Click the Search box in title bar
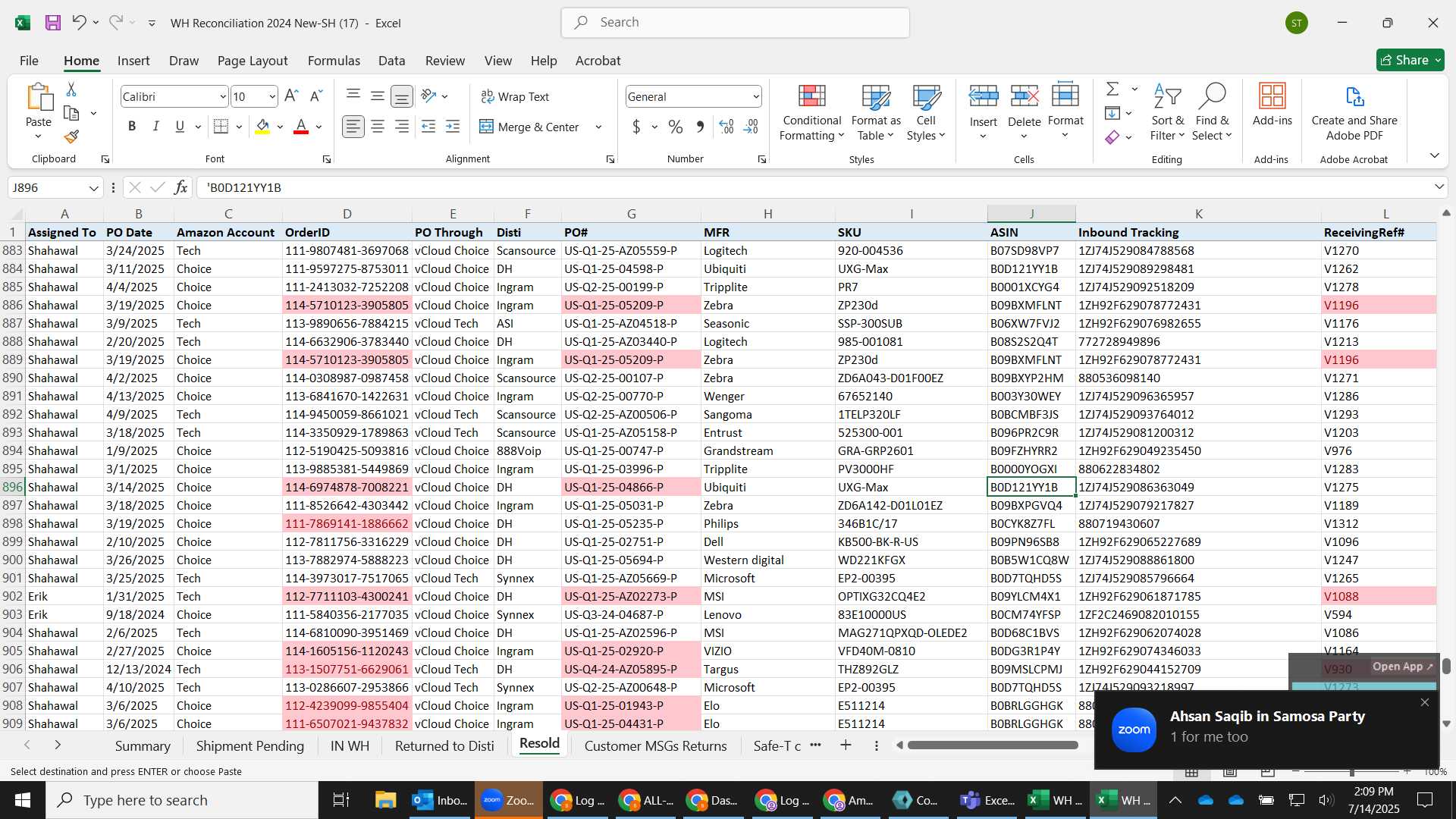This screenshot has width=1456, height=819. point(735,23)
